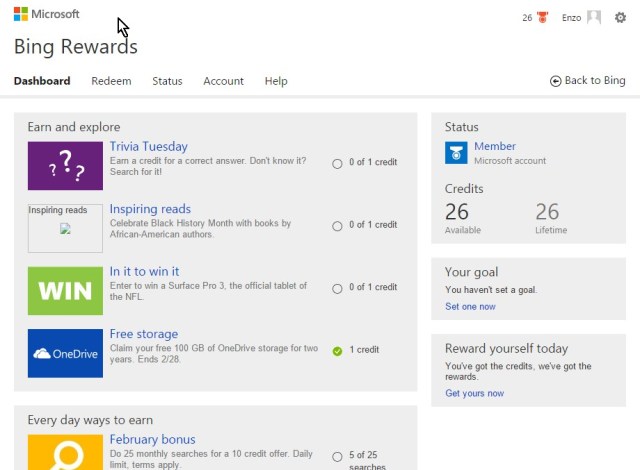The image size is (640, 470).
Task: Click the Inspiring reads credit circle
Action: 337,226
